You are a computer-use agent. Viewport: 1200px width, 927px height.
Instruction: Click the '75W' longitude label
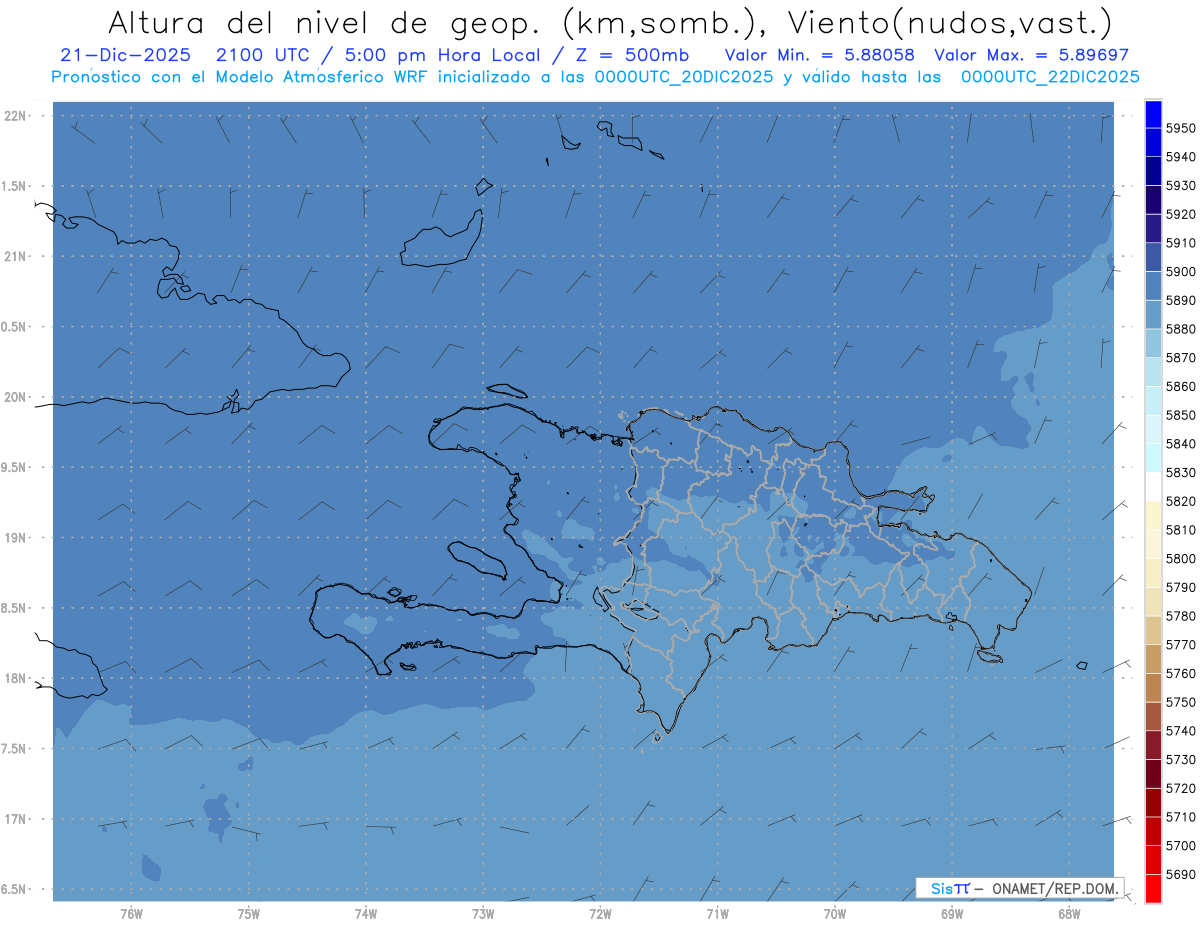pyautogui.click(x=249, y=914)
